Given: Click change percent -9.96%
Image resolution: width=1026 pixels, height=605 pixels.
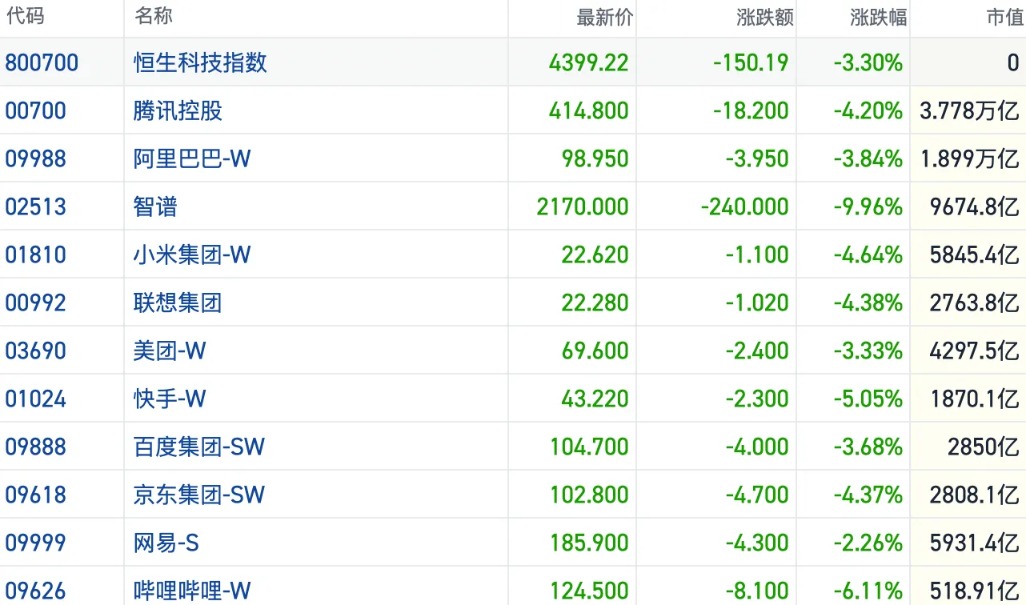Looking at the screenshot, I should click(868, 207).
